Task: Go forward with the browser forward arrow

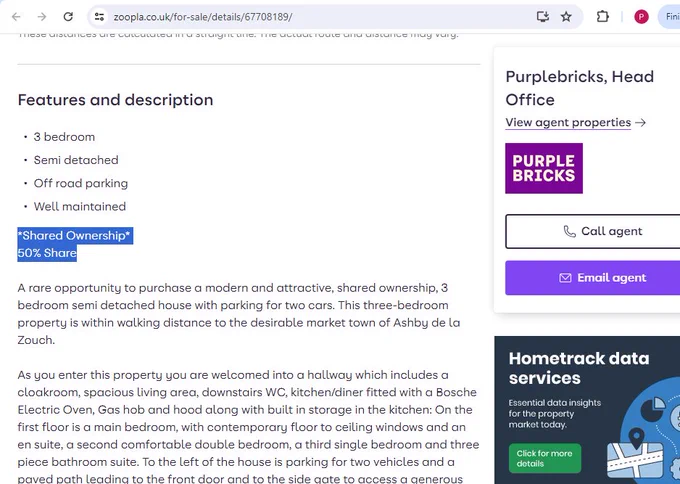Action: coord(42,17)
